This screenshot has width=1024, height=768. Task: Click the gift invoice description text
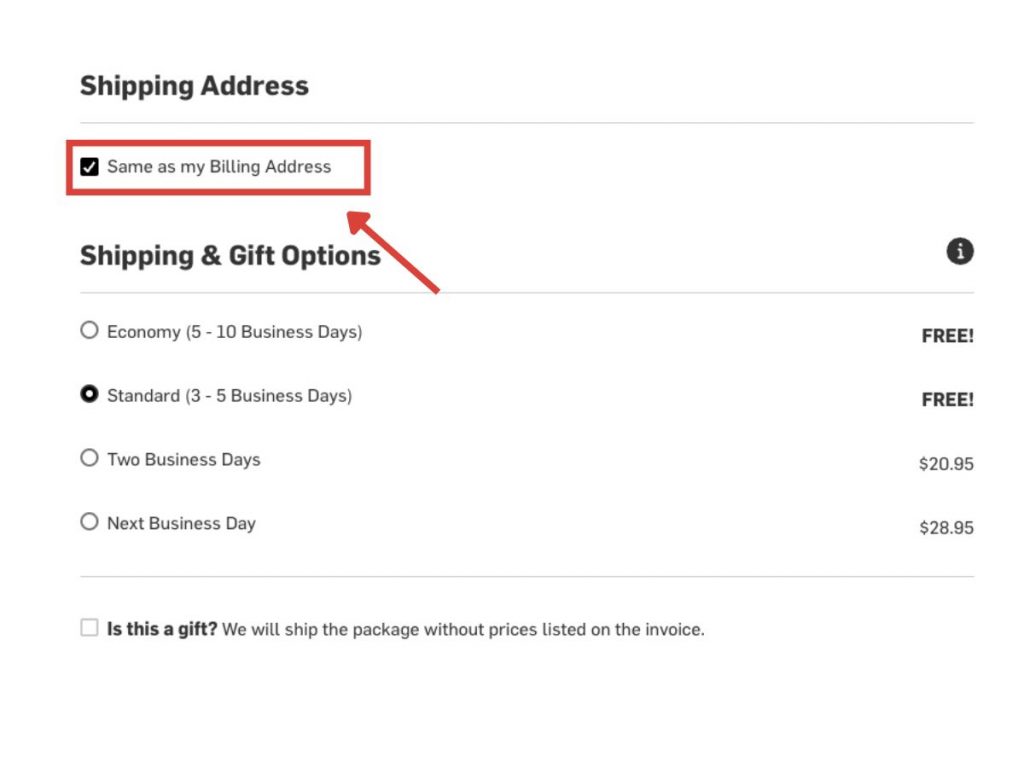click(463, 630)
